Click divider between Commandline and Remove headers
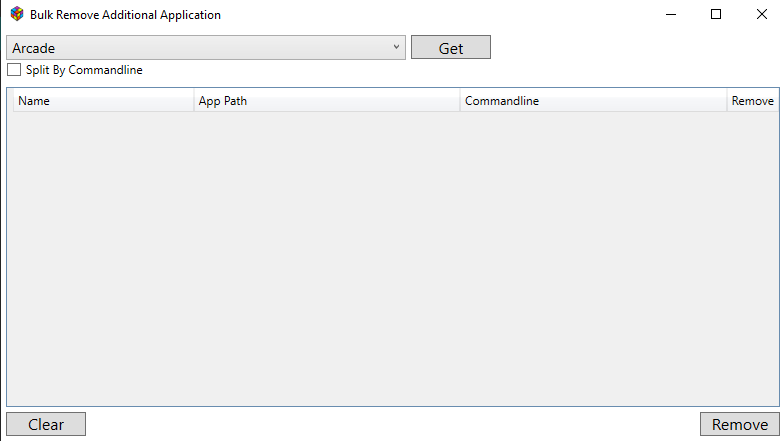This screenshot has height=441, width=784. pos(727,100)
